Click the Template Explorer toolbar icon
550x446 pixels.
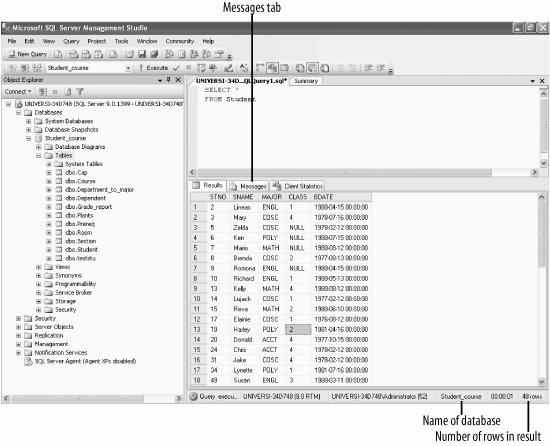[206, 54]
